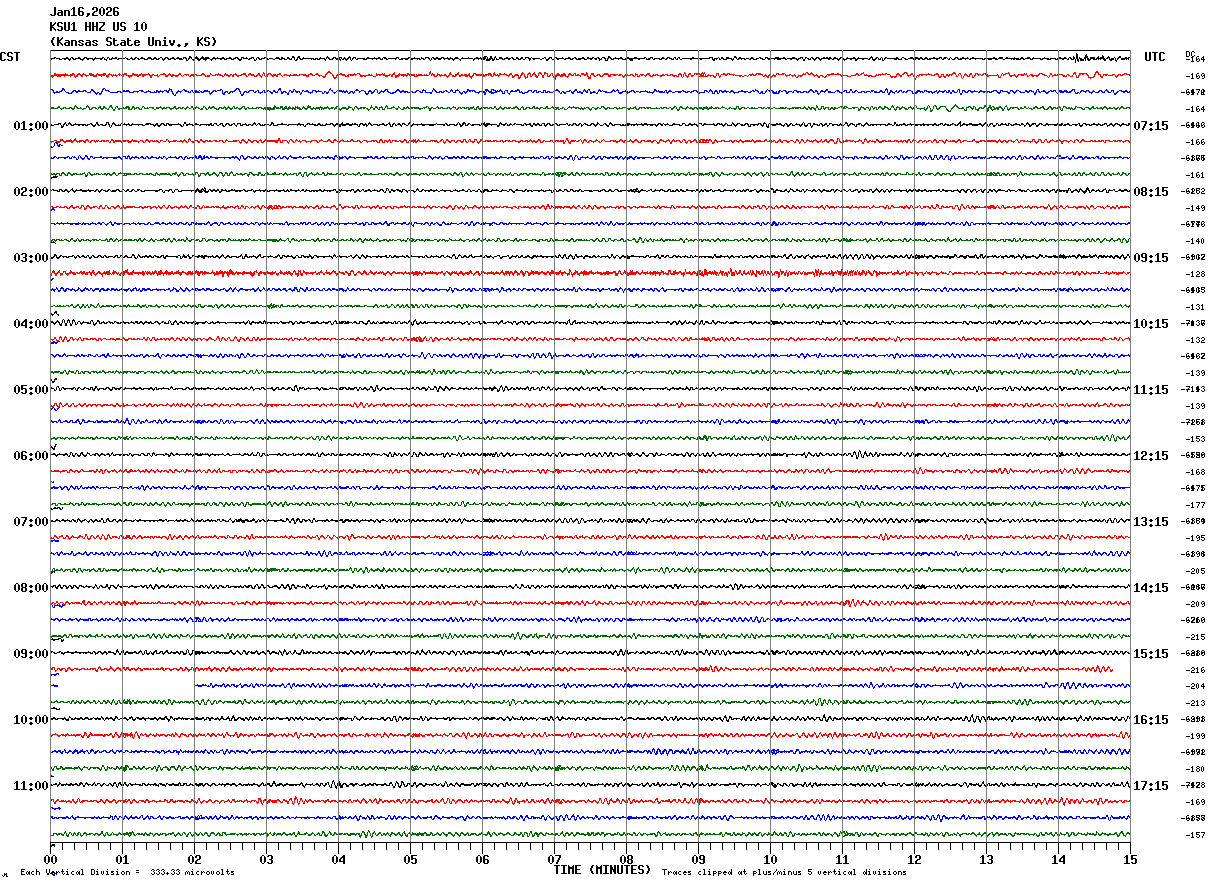Click the 11:00 CST time label
The image size is (1210, 886).
click(x=30, y=786)
